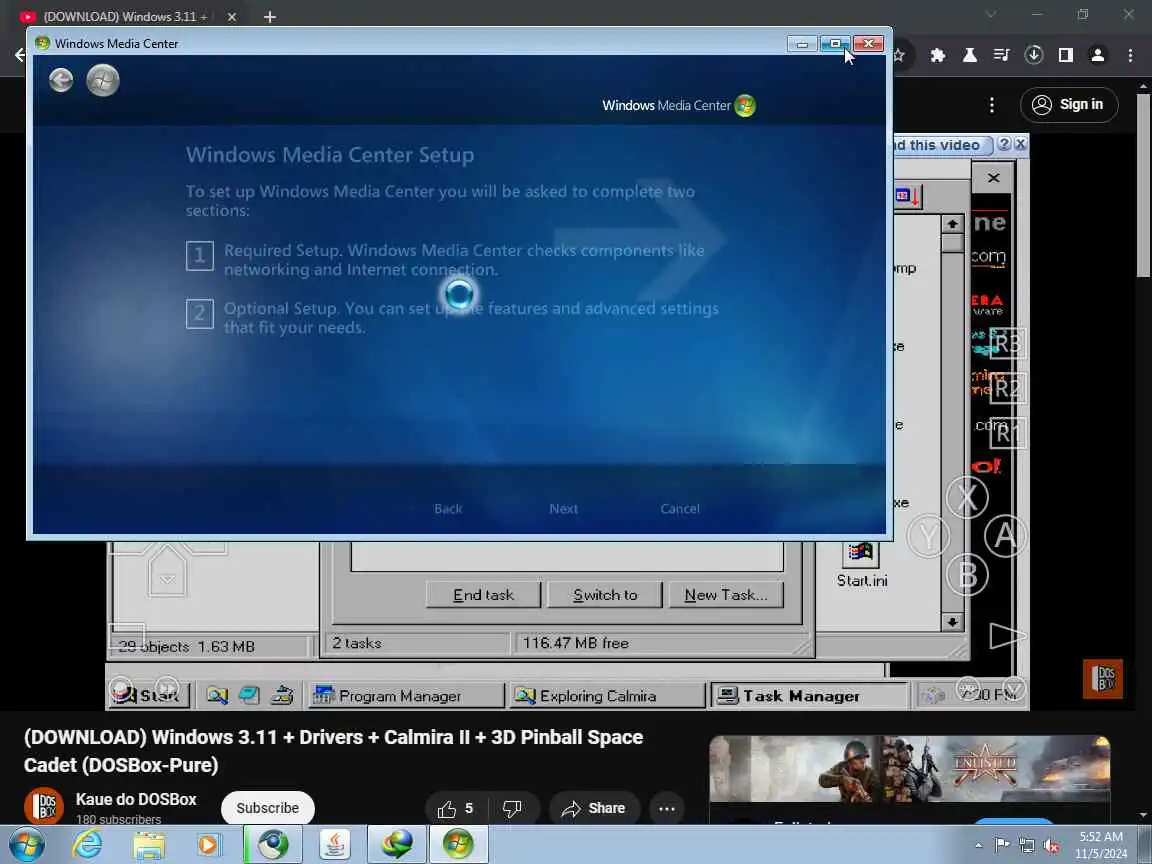Tap the on-screen B gamepad button
This screenshot has width=1152, height=864.
coord(968,575)
